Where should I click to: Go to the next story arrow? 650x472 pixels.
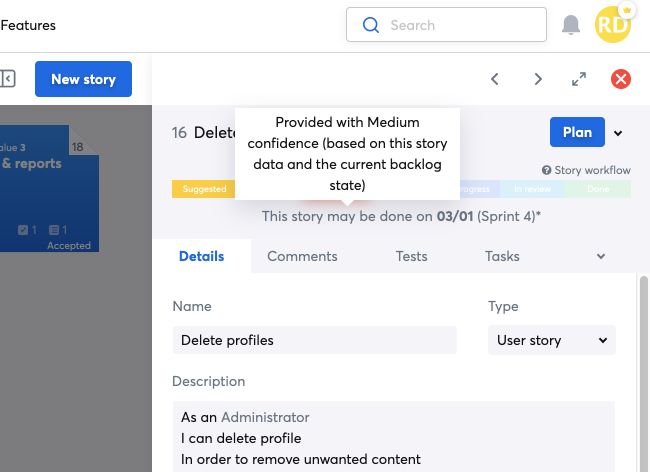538,79
